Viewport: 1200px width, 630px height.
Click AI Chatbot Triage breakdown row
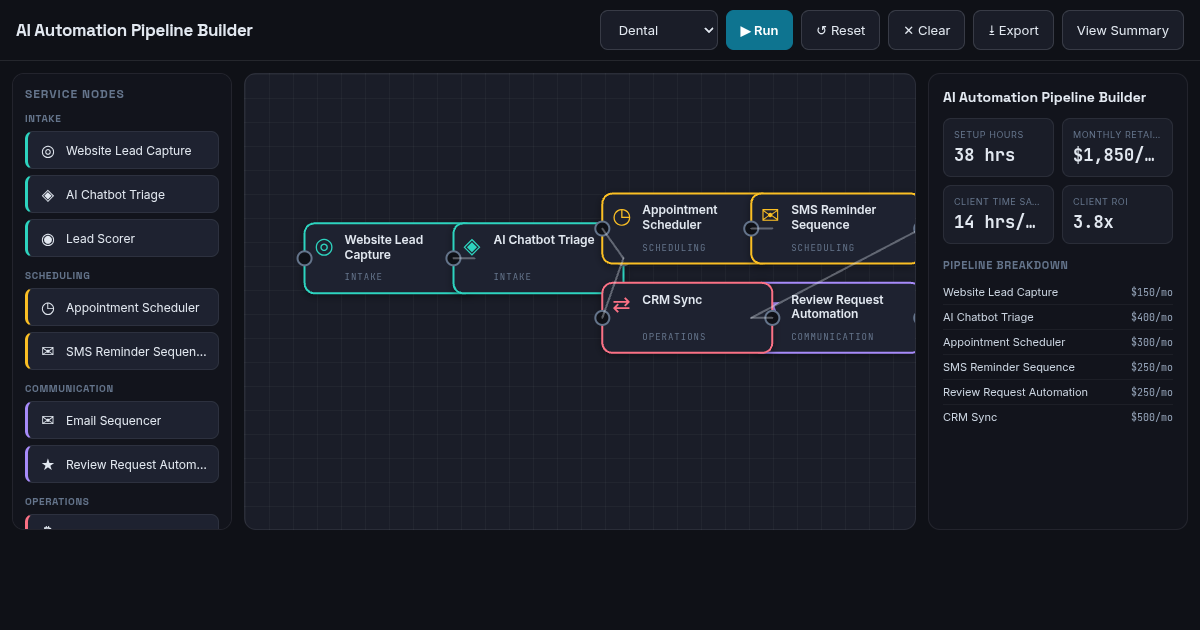[x=1058, y=317]
